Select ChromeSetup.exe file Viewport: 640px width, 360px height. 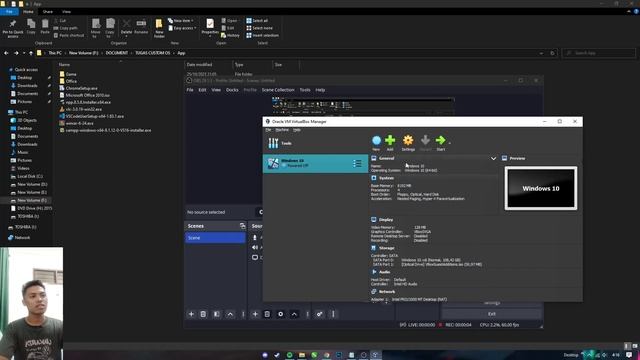[82, 88]
